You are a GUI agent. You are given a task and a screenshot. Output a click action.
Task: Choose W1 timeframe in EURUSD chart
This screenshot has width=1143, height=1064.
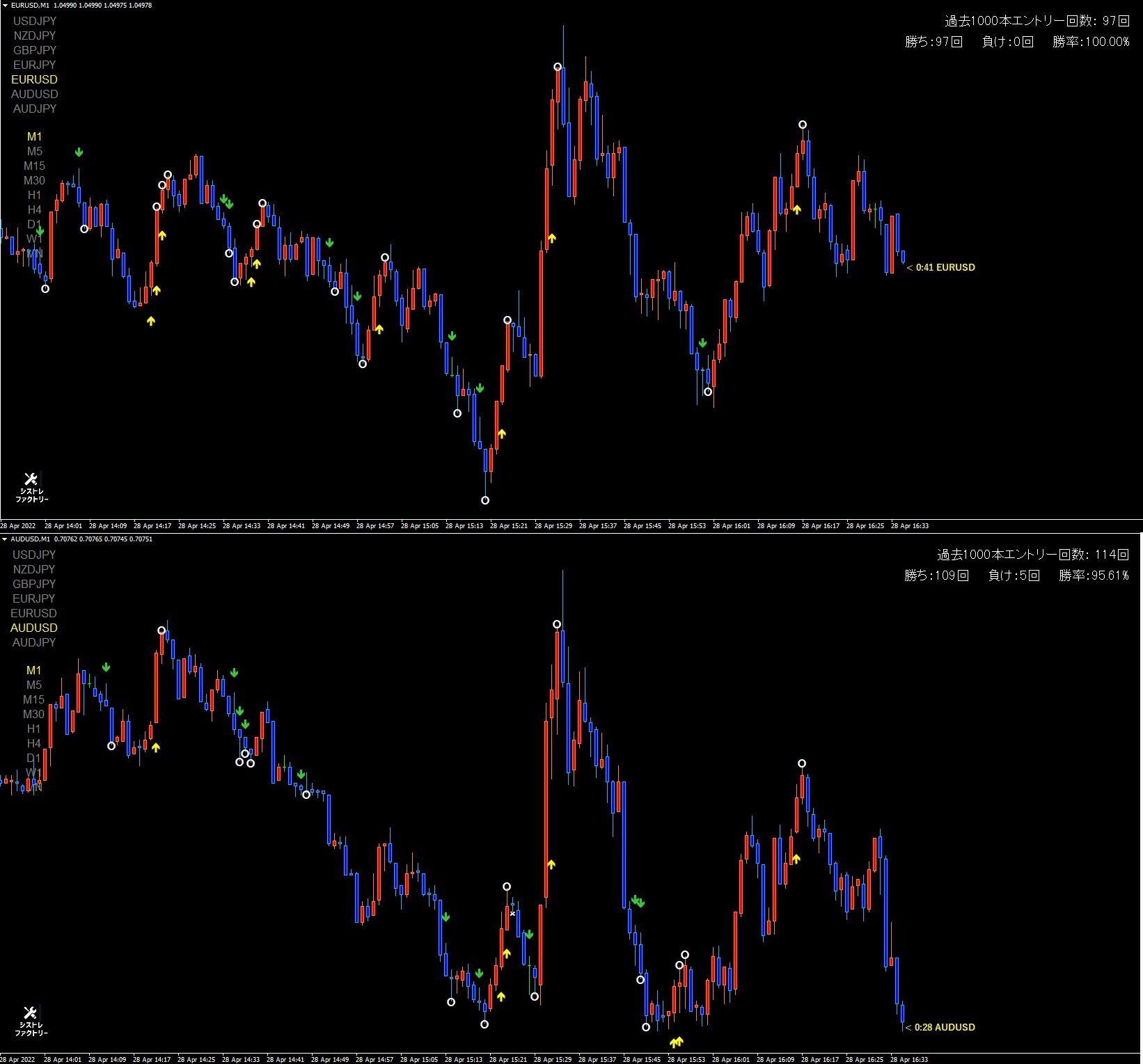pyautogui.click(x=34, y=239)
